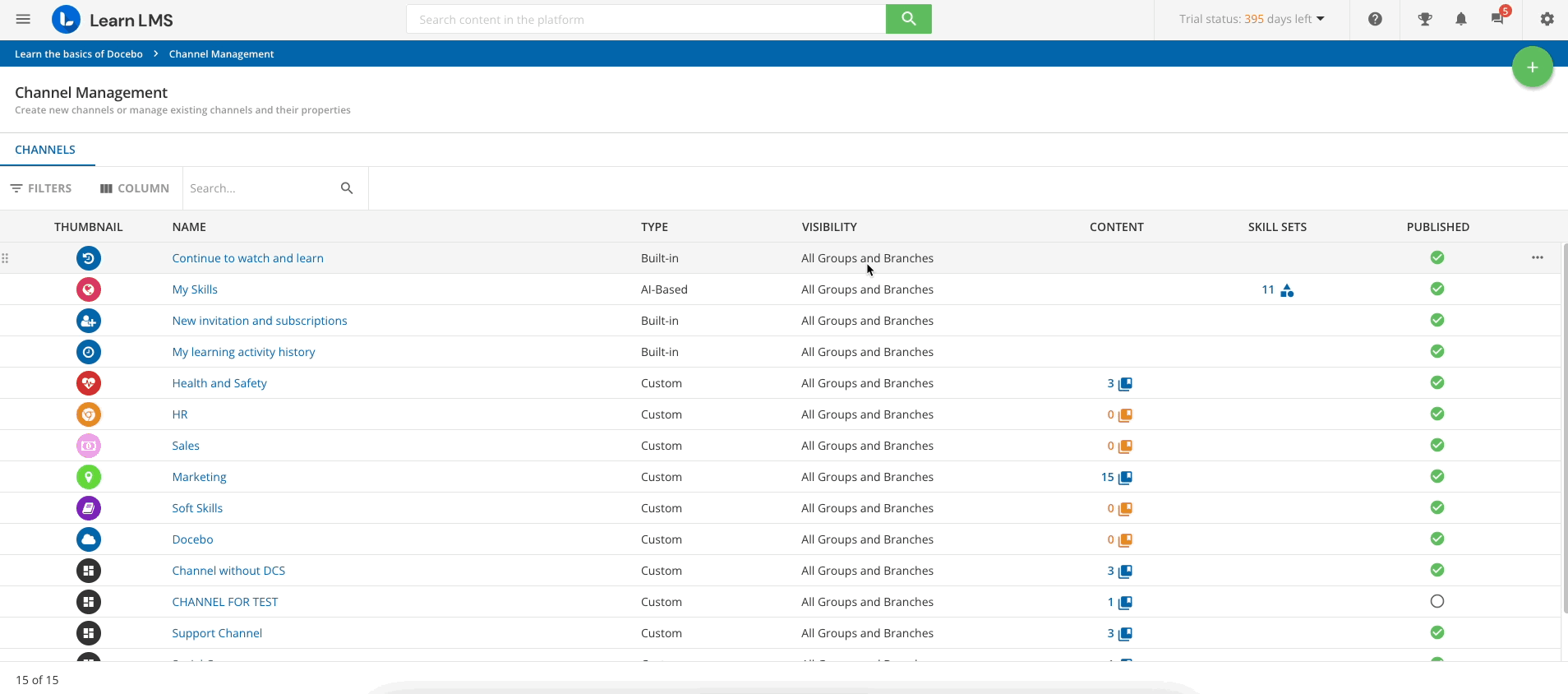Image resolution: width=1568 pixels, height=694 pixels.
Task: Open the Health and Safety channel link
Action: (x=219, y=383)
